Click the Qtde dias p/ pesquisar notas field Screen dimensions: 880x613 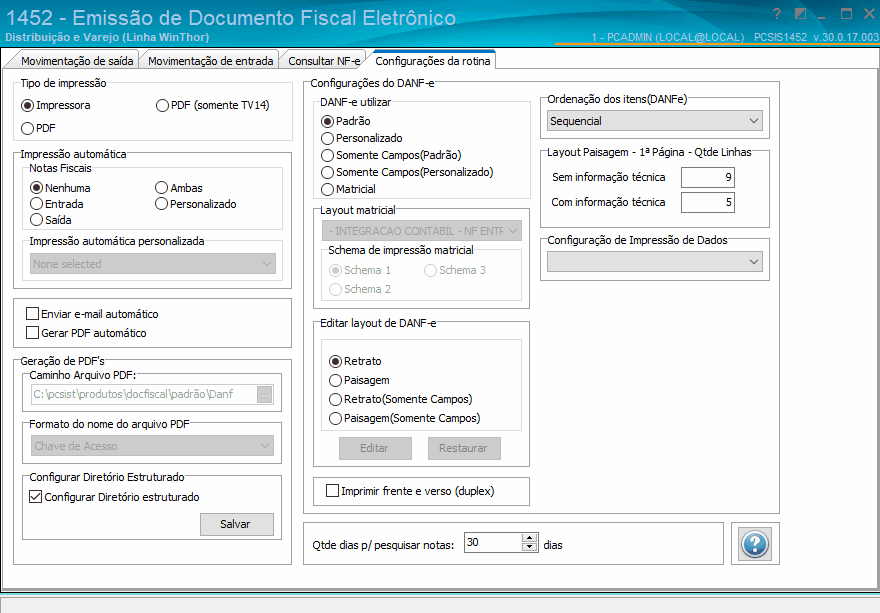tap(493, 542)
